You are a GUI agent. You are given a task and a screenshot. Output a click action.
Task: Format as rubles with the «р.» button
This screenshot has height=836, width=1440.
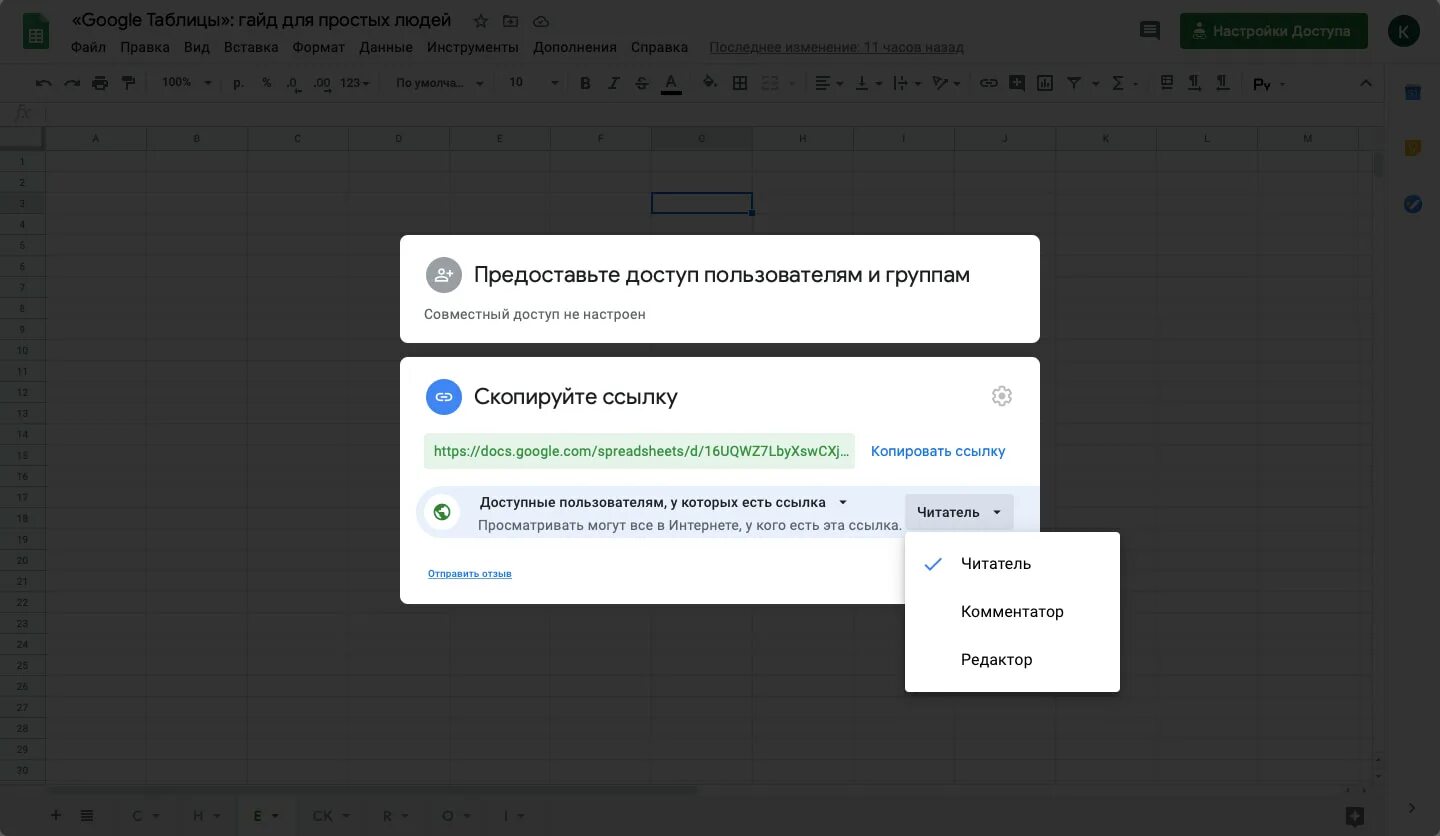click(238, 83)
